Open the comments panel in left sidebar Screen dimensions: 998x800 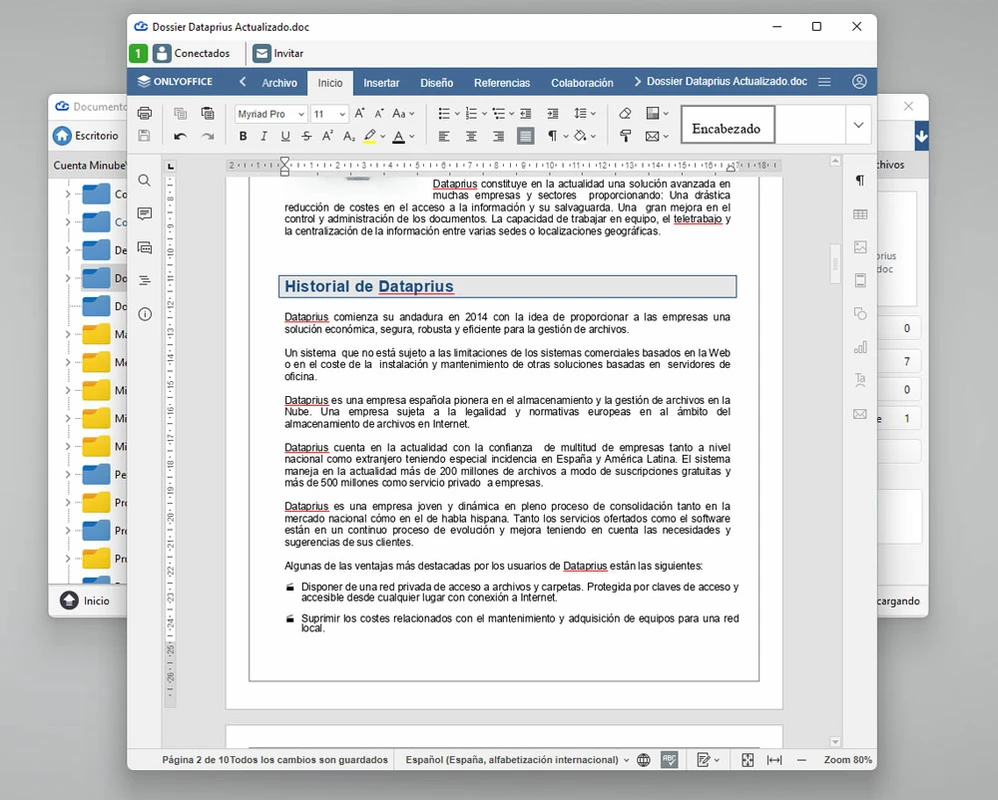(144, 213)
